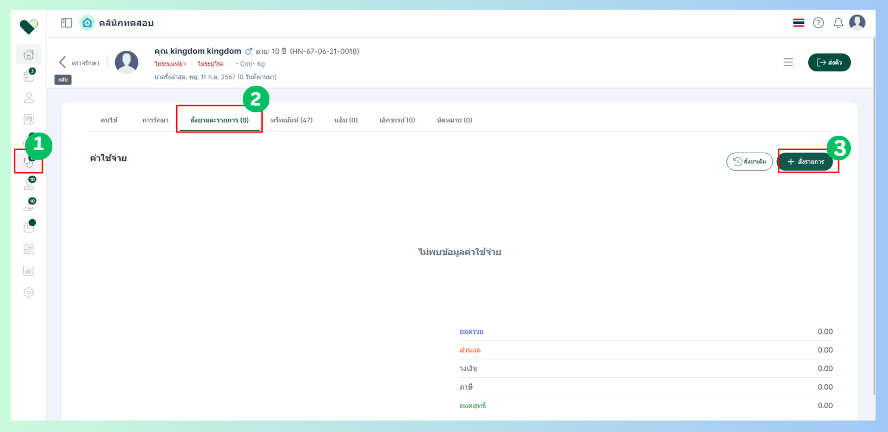Open the notifications bell

838,23
